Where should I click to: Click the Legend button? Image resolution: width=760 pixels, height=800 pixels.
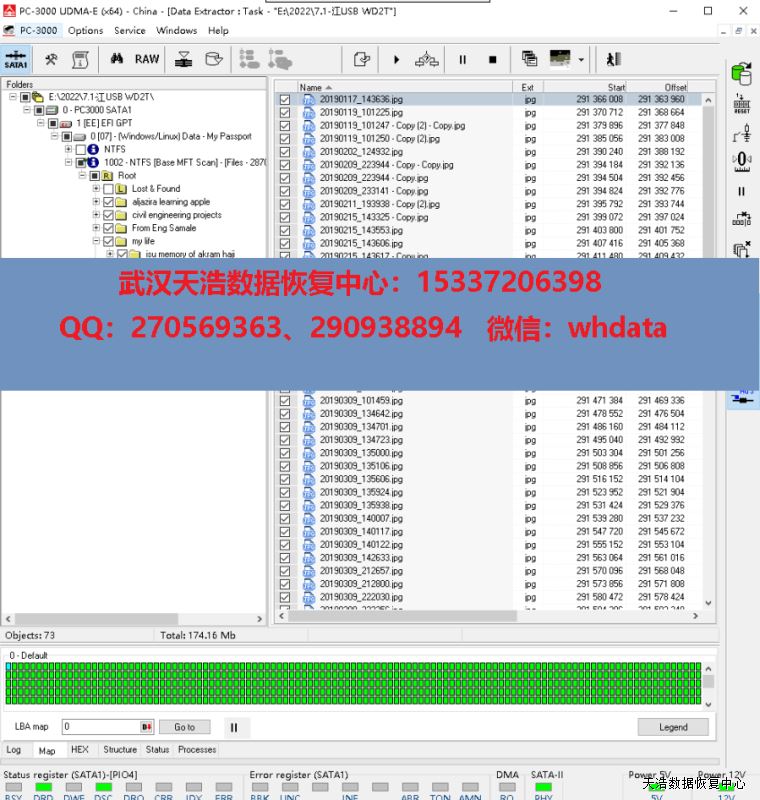[673, 727]
